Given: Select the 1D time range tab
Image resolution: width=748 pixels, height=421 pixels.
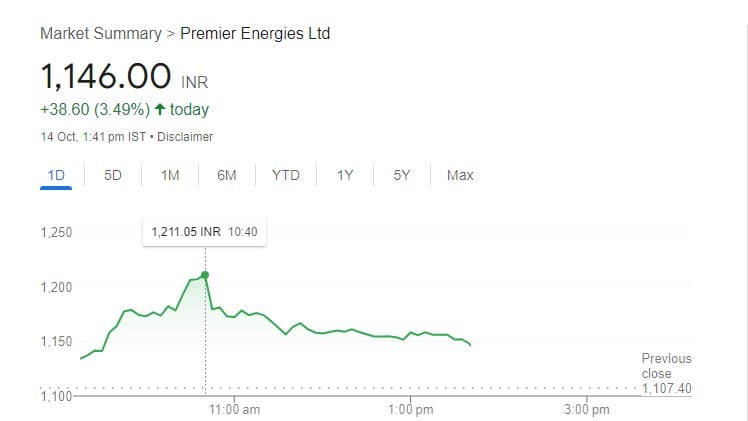Looking at the screenshot, I should coord(56,176).
